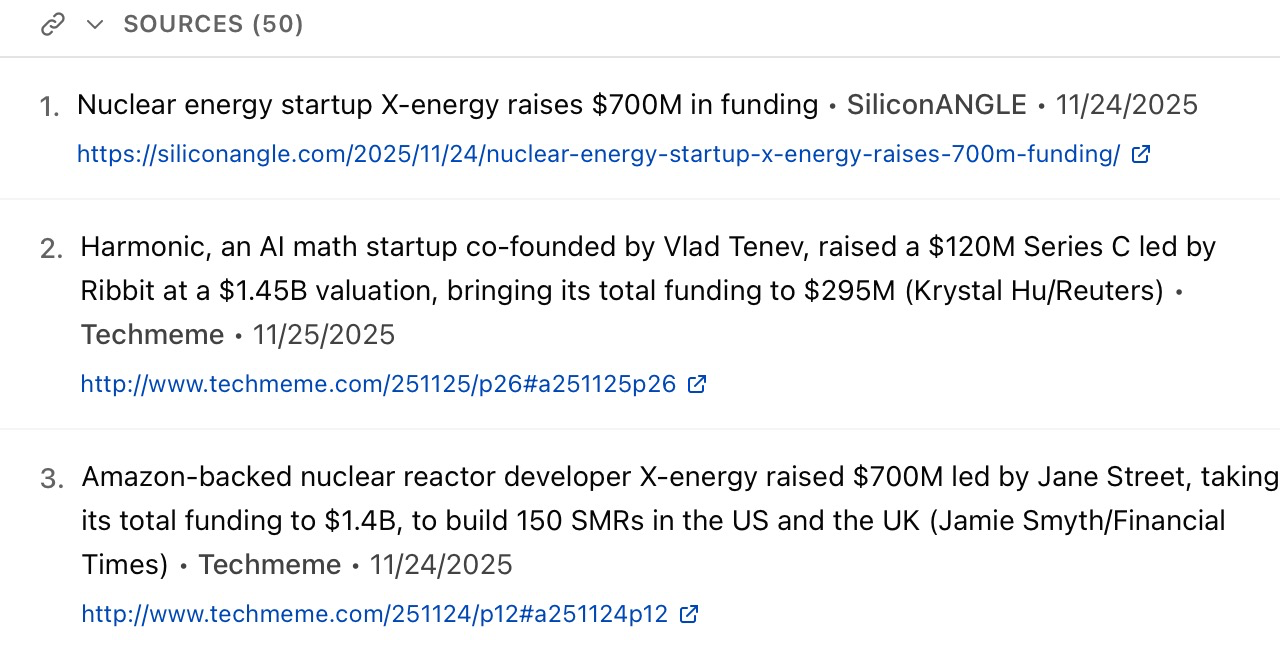
Task: Click the chain link icon beside Sources
Action: click(x=52, y=25)
